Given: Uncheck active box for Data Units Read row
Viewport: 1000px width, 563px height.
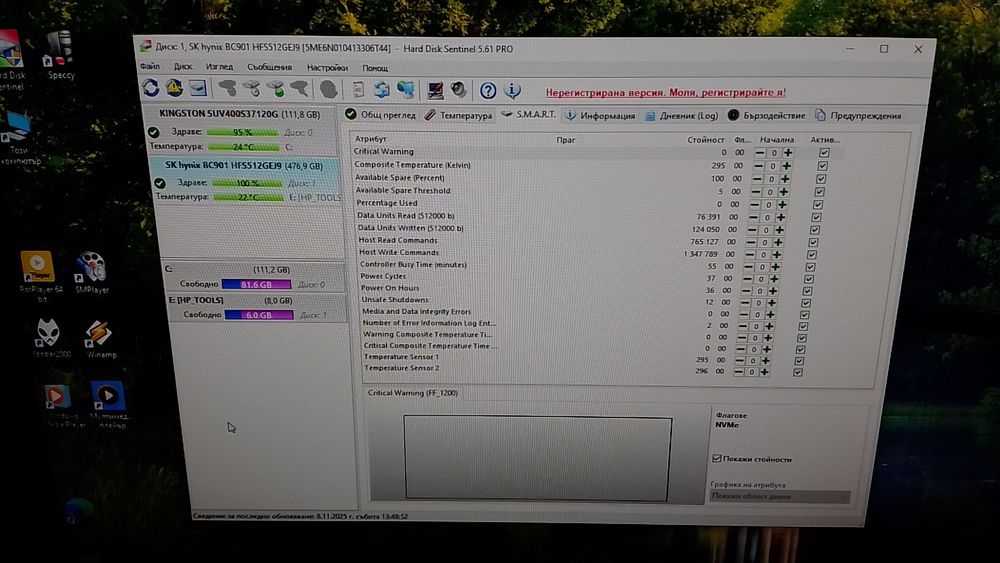Looking at the screenshot, I should [816, 217].
